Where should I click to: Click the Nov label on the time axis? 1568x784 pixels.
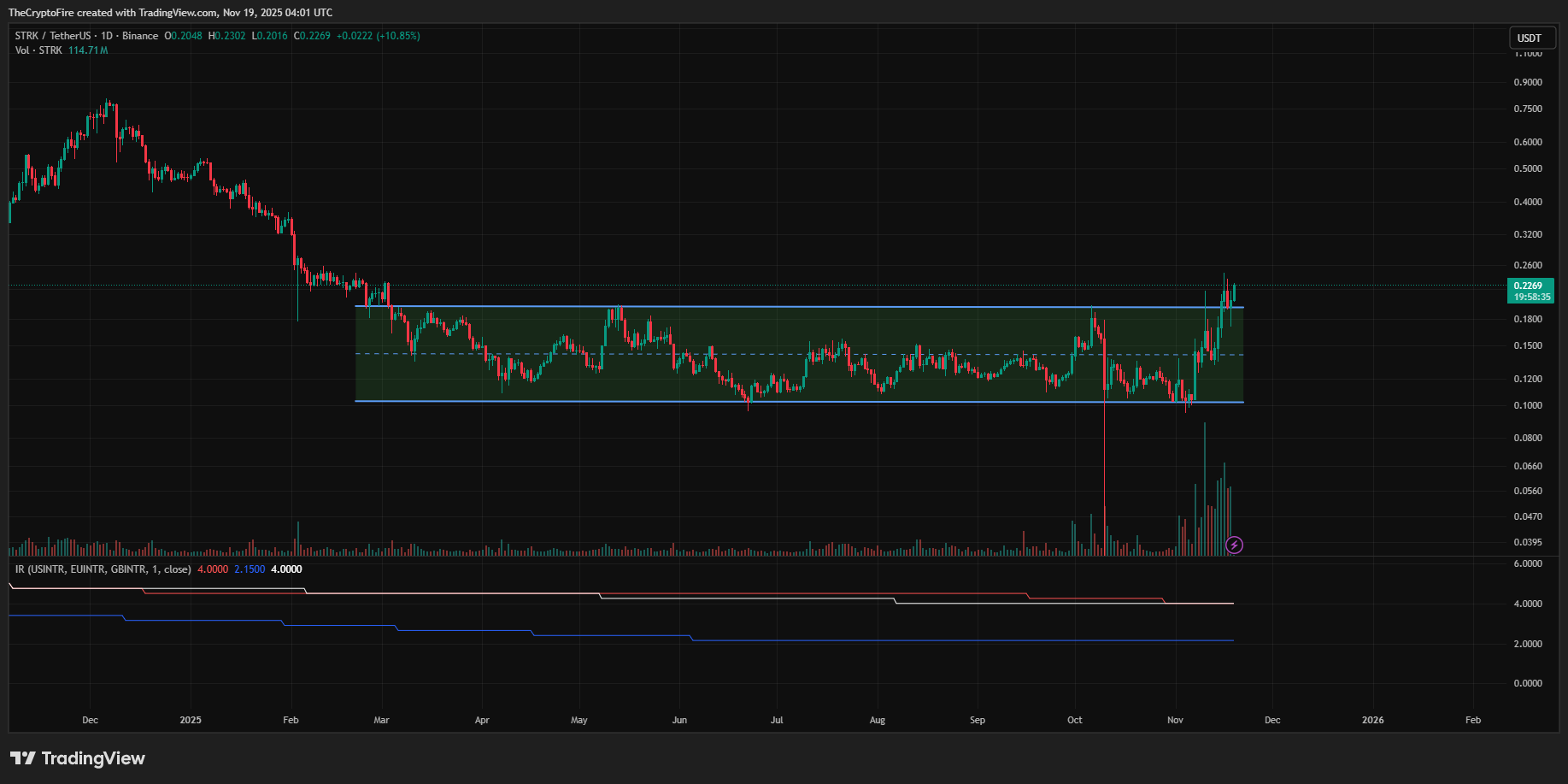tap(1175, 720)
